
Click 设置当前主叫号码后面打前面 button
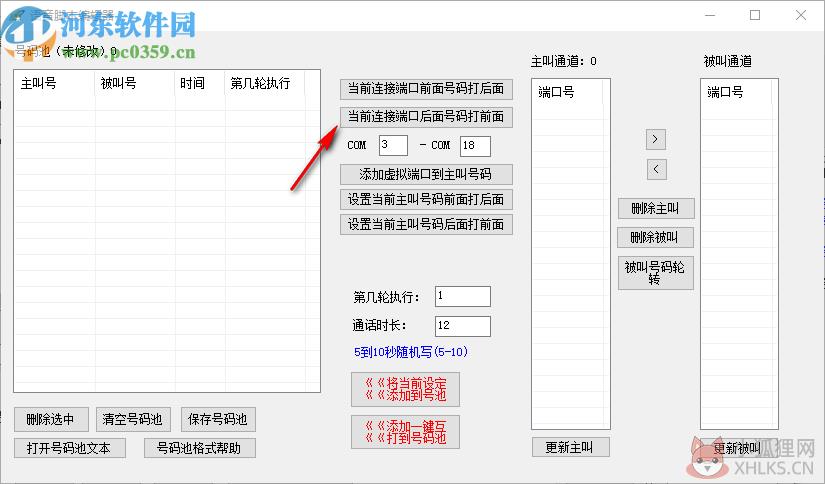coord(426,225)
